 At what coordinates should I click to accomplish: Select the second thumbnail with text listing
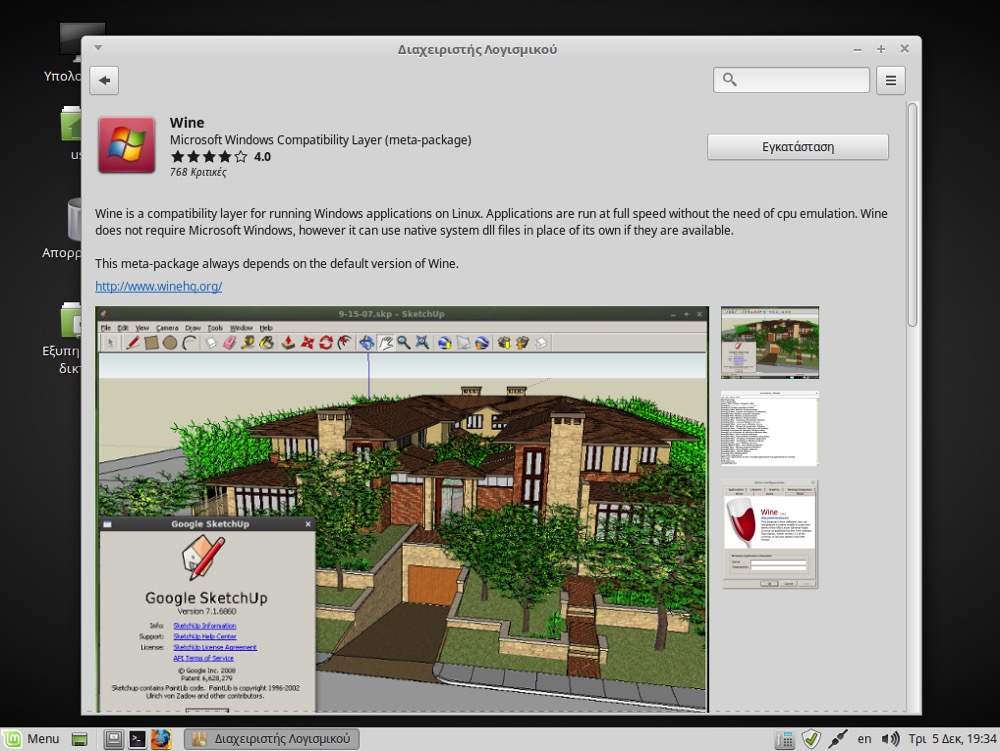(x=770, y=428)
